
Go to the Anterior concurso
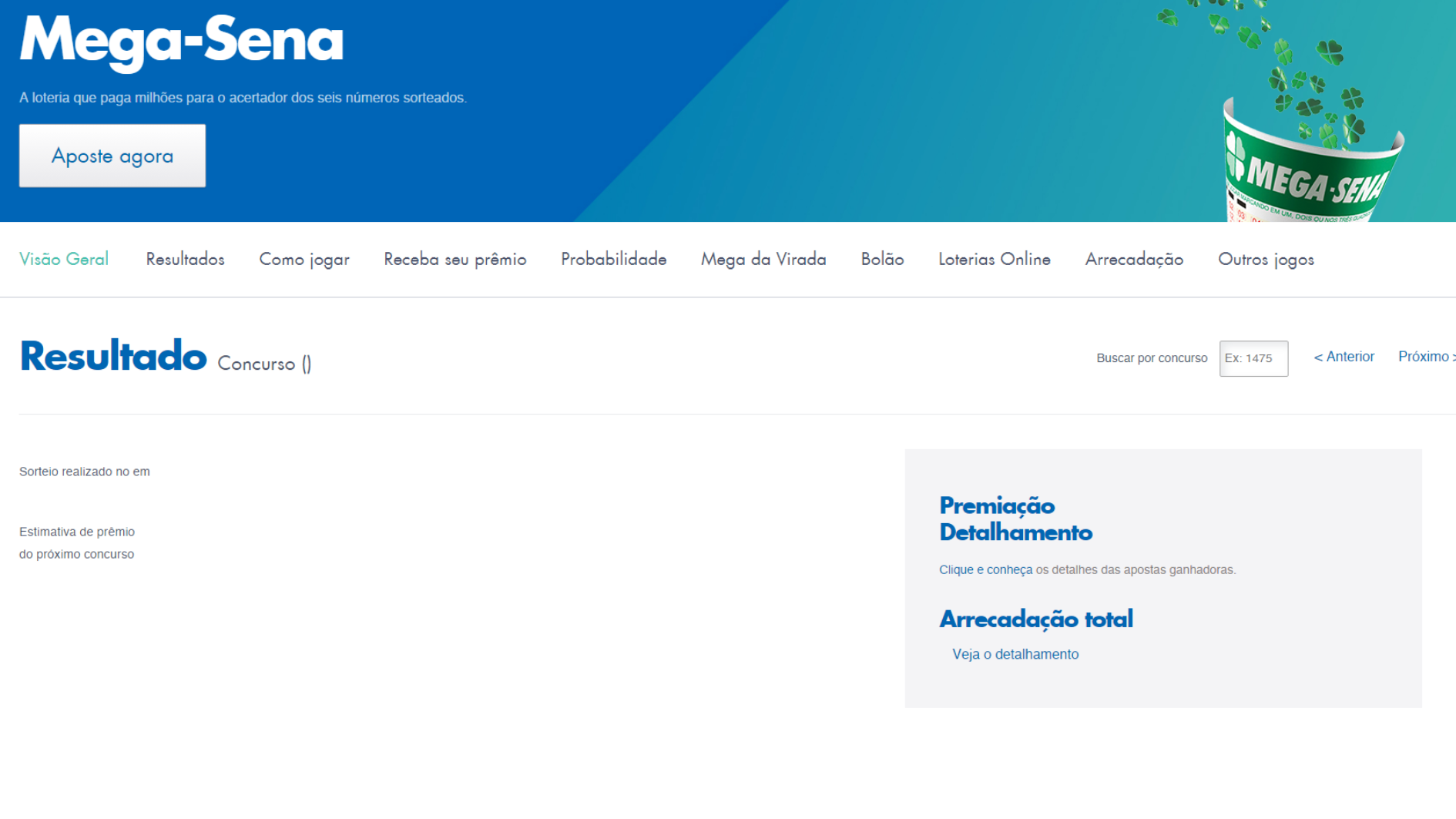pyautogui.click(x=1344, y=357)
